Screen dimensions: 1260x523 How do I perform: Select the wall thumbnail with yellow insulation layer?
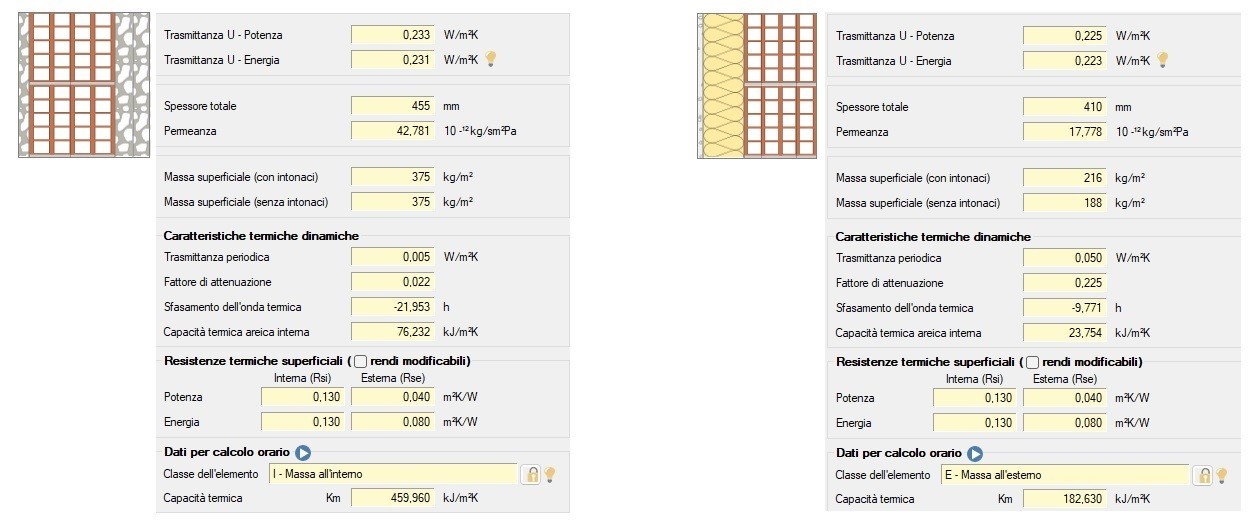[x=758, y=86]
